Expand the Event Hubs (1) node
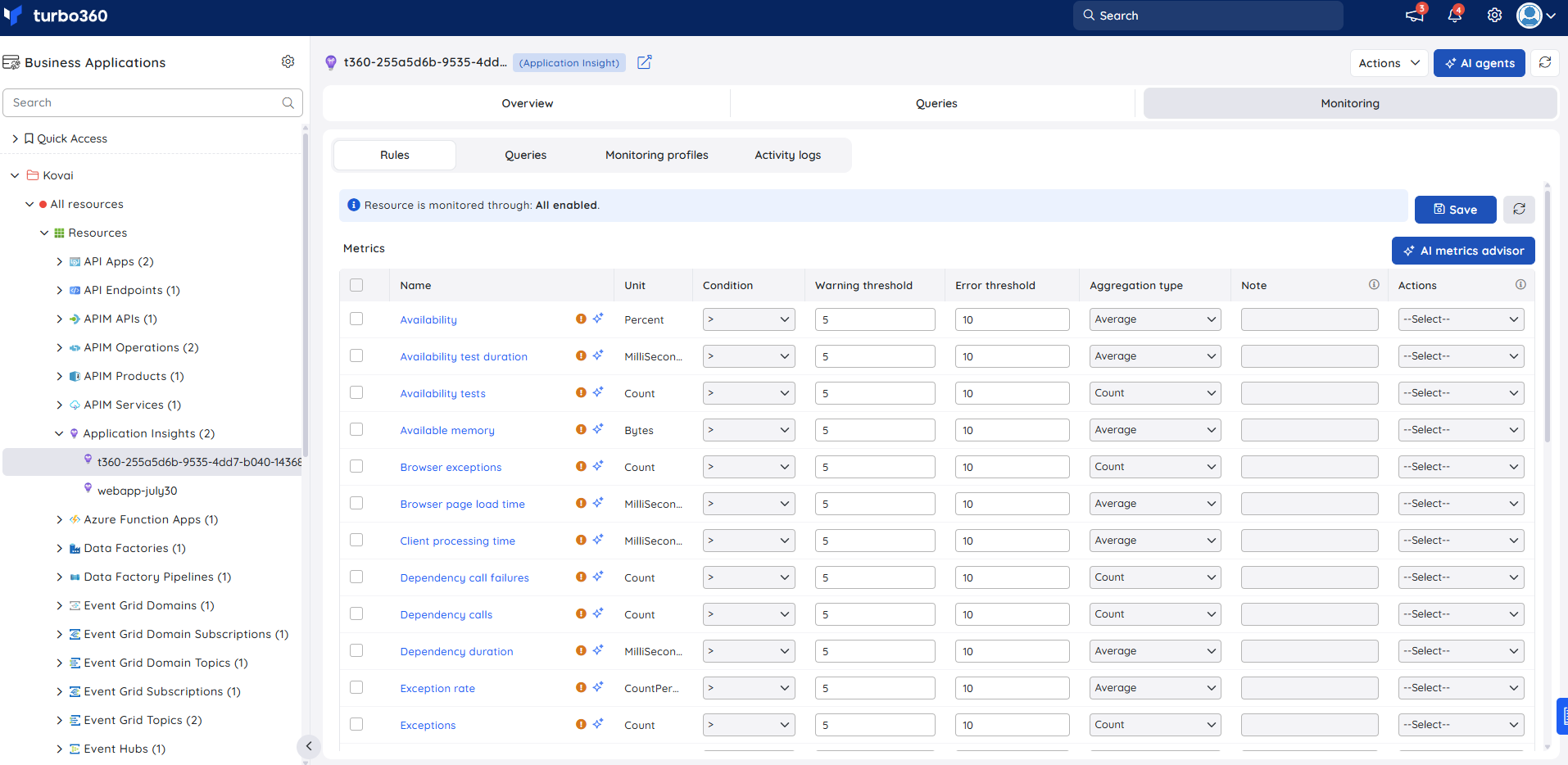Image resolution: width=1568 pixels, height=765 pixels. 59,749
